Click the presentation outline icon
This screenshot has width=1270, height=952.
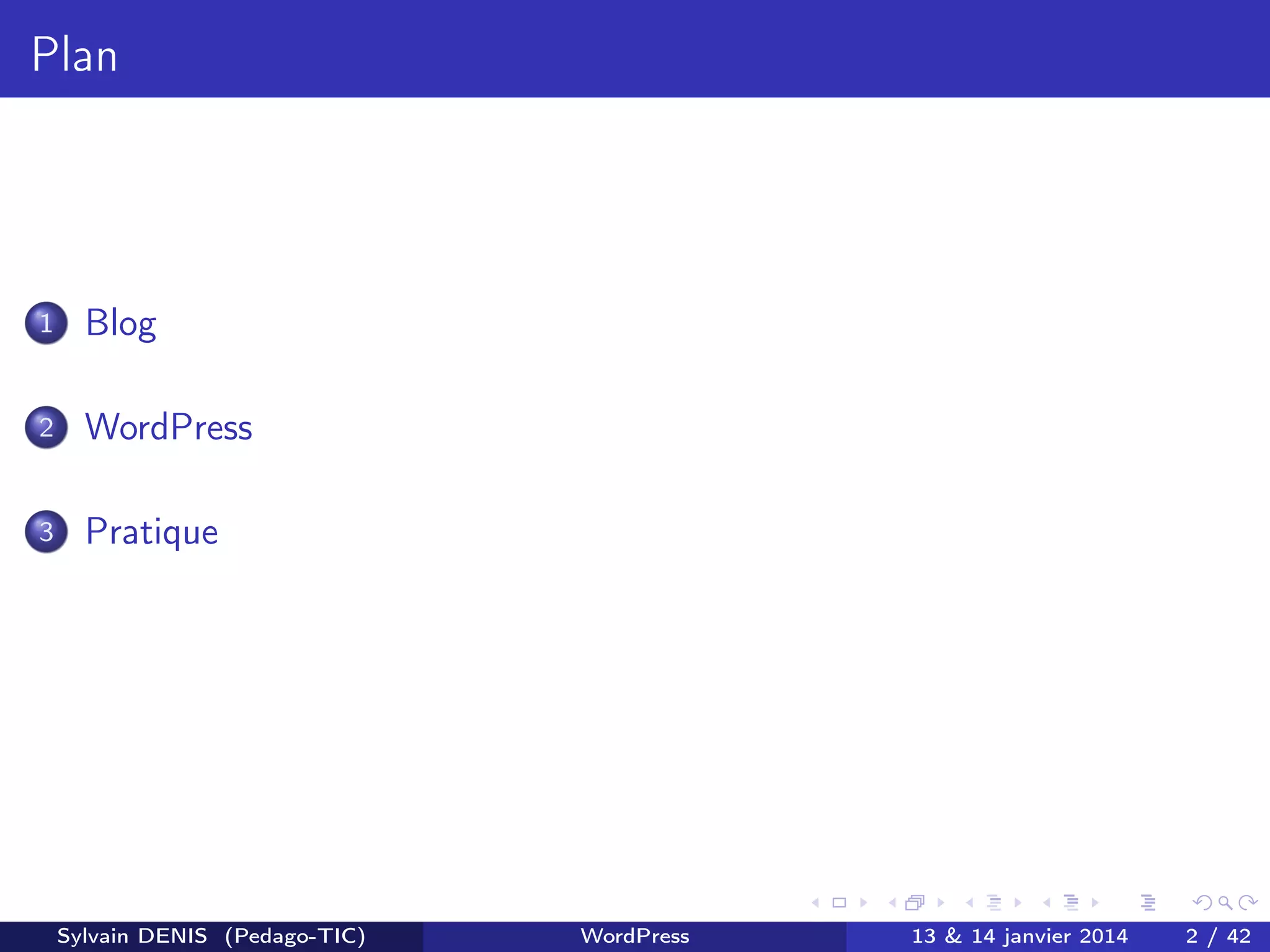[1148, 903]
